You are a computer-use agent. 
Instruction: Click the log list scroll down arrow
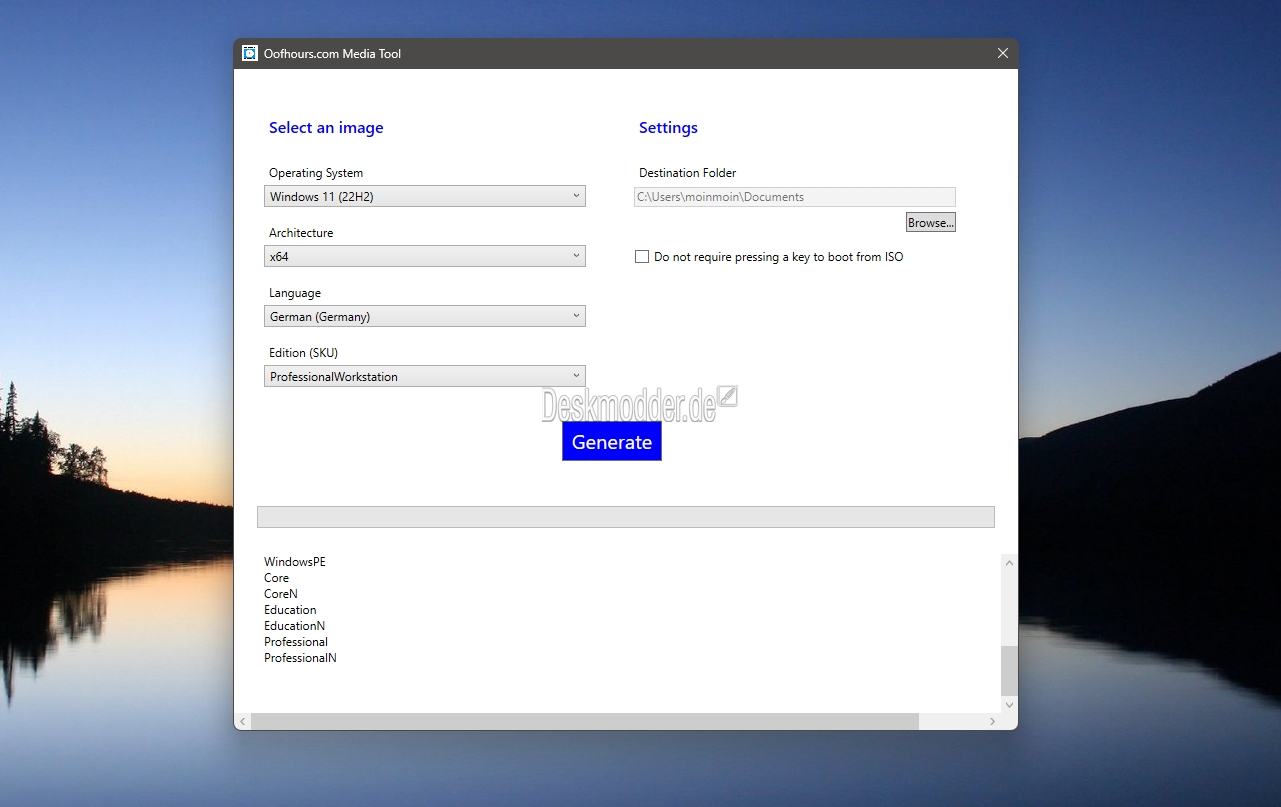click(1009, 704)
